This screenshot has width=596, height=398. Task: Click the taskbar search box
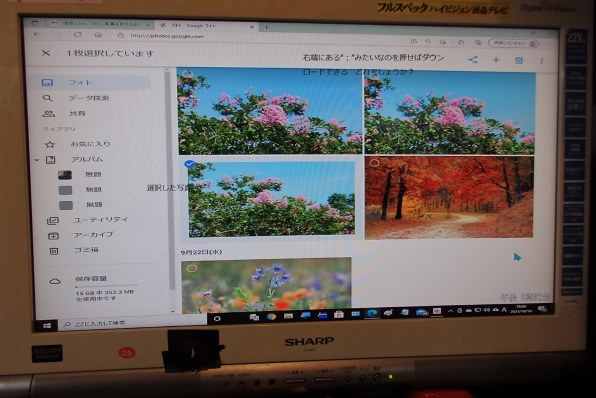(x=133, y=322)
